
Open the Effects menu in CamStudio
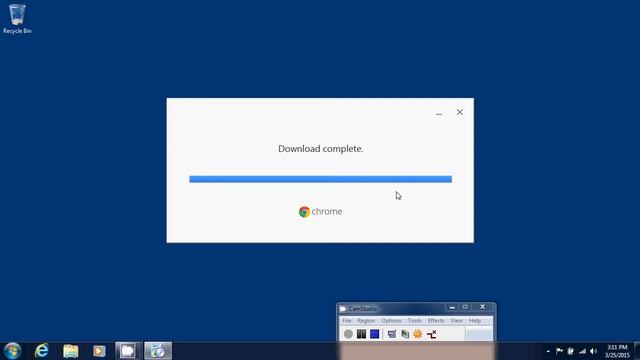pyautogui.click(x=436, y=321)
